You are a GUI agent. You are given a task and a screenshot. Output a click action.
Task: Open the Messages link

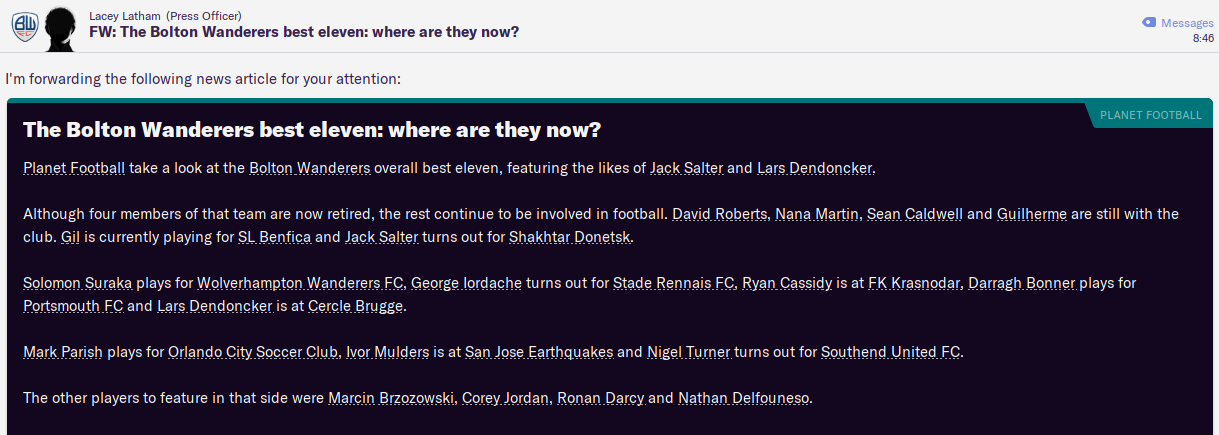point(1187,22)
